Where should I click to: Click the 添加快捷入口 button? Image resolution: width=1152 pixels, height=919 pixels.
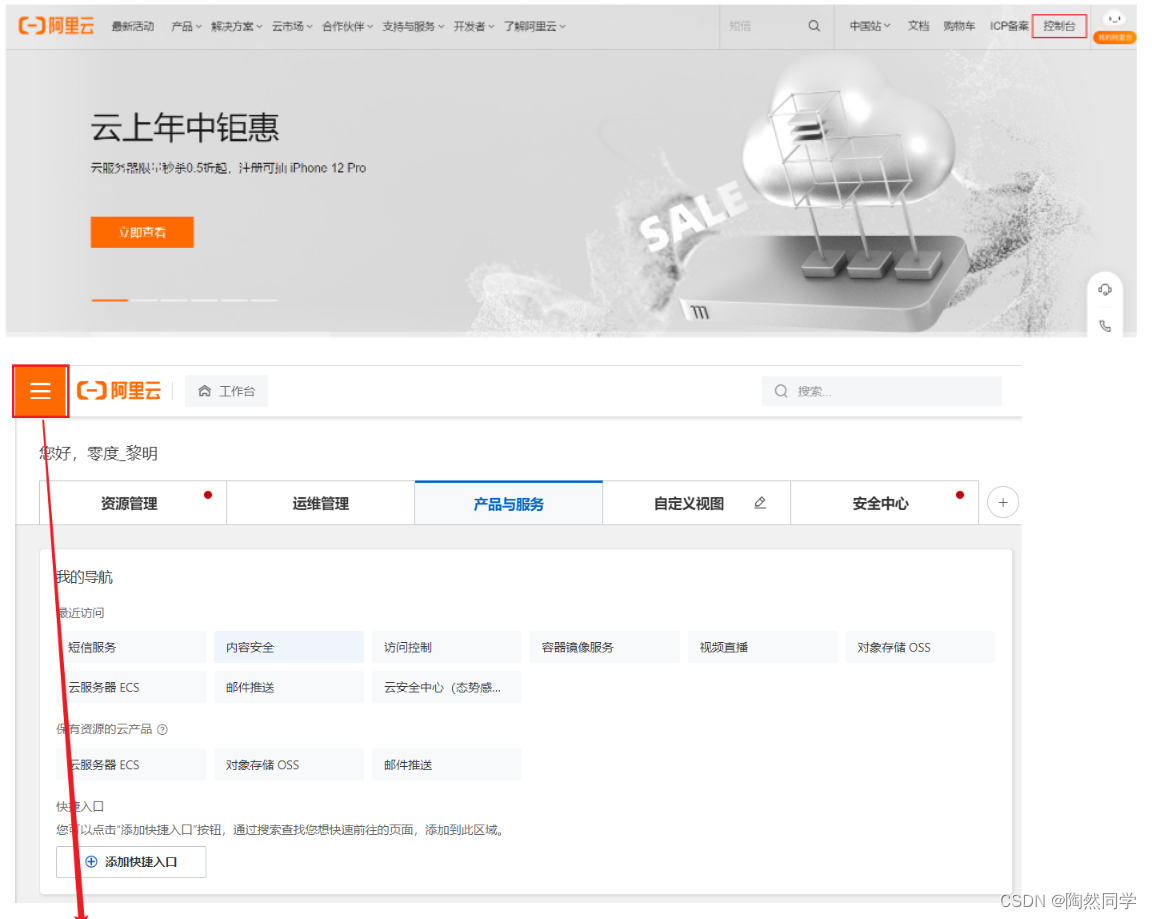coord(132,862)
